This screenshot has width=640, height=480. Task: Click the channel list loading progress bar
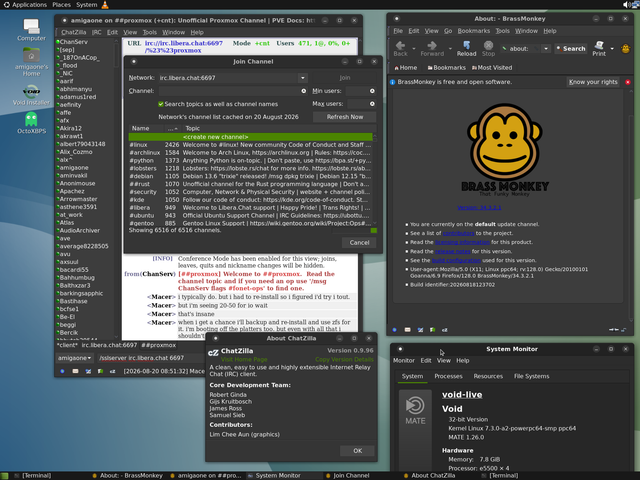pos(354,231)
